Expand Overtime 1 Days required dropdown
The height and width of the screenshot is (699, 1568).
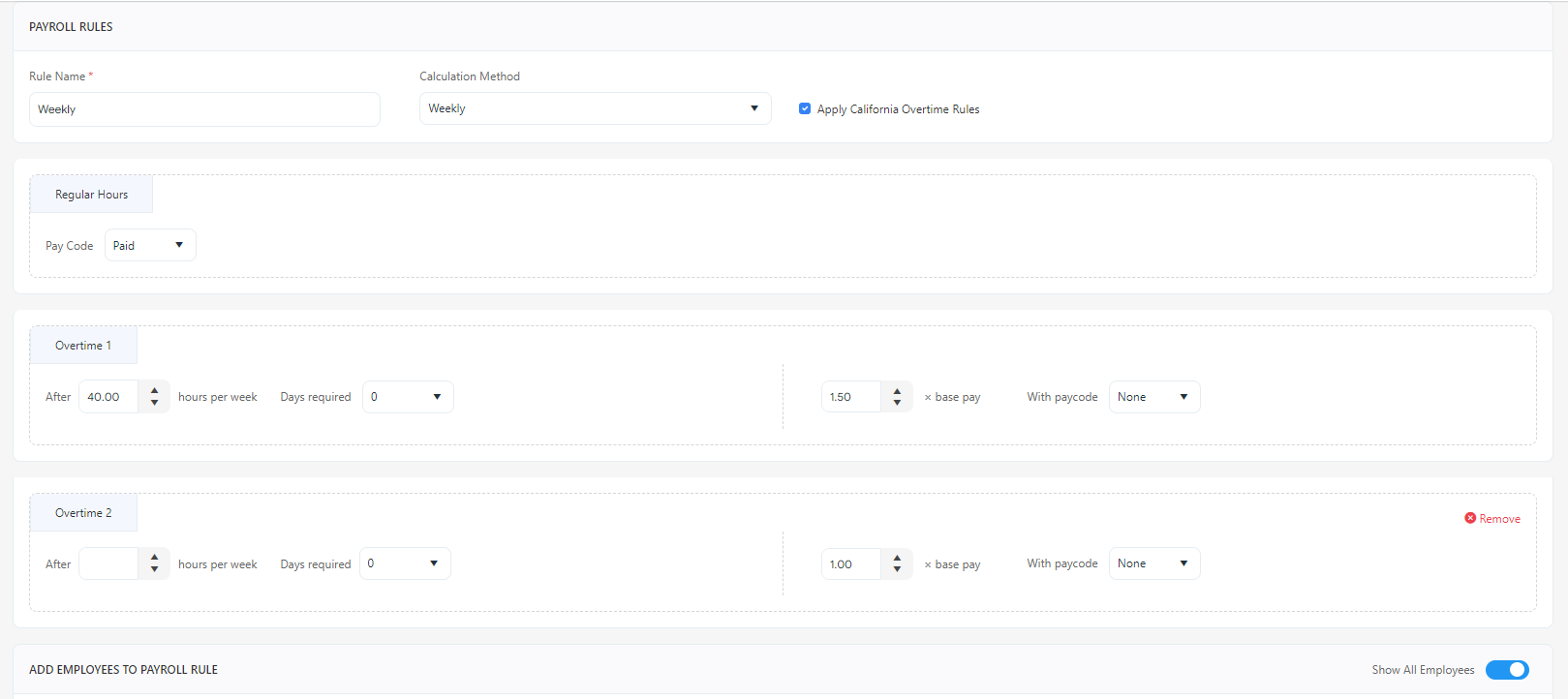(x=408, y=397)
